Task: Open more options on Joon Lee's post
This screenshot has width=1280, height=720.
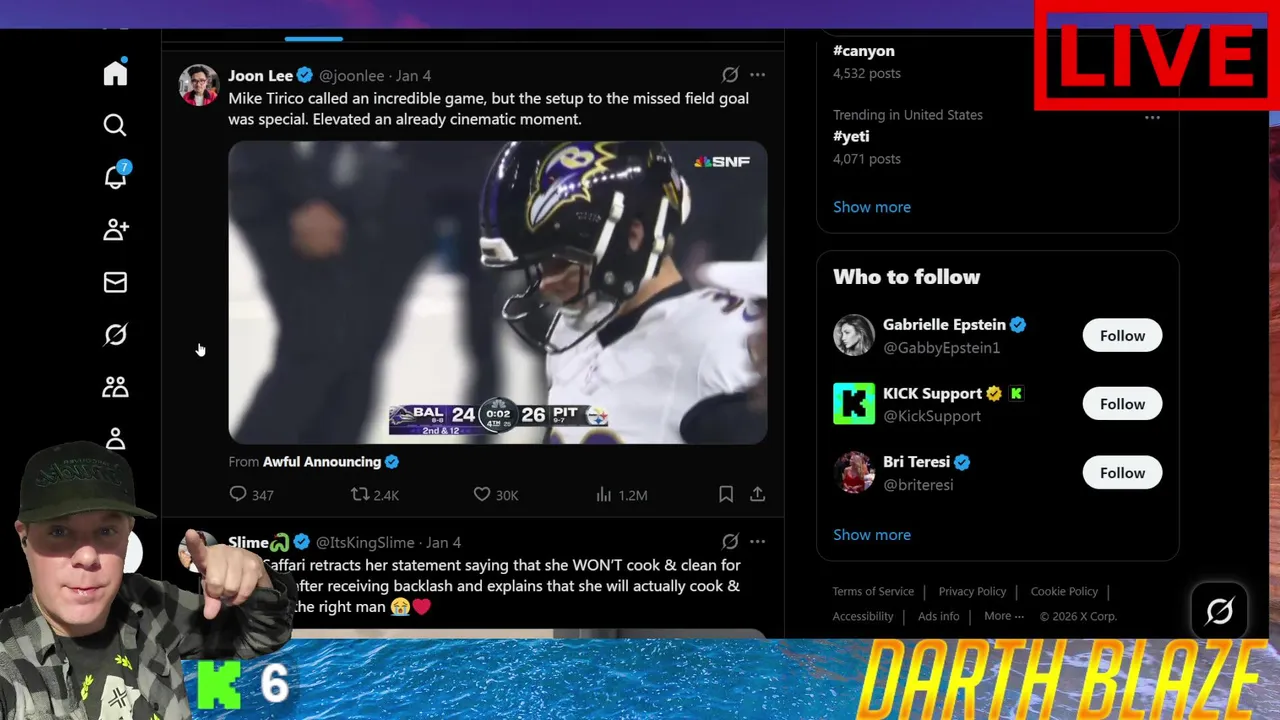Action: [757, 75]
